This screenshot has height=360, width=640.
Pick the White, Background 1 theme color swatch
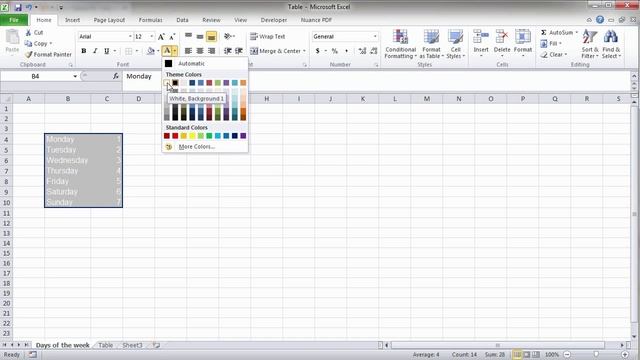(x=167, y=83)
